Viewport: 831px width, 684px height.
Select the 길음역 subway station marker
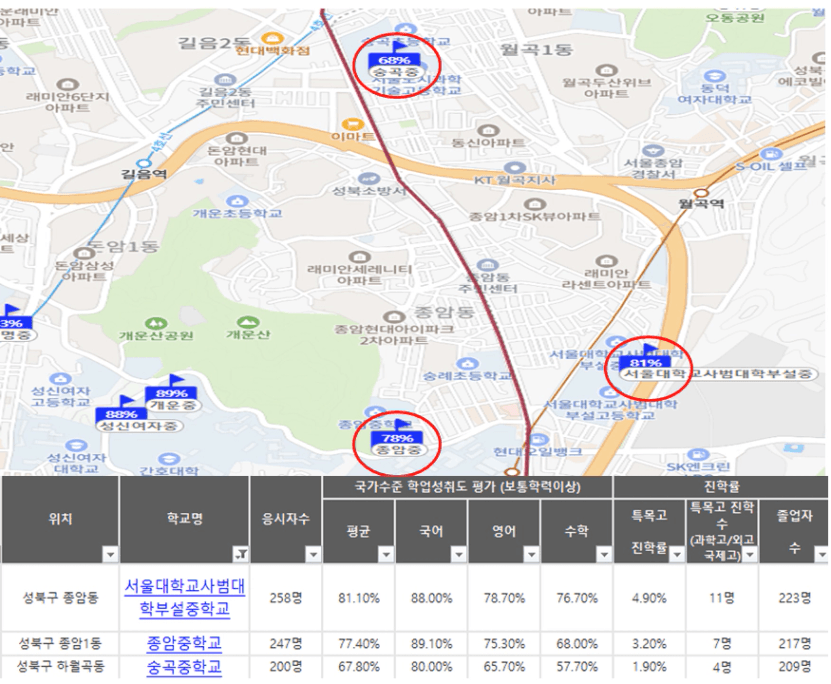tap(143, 164)
